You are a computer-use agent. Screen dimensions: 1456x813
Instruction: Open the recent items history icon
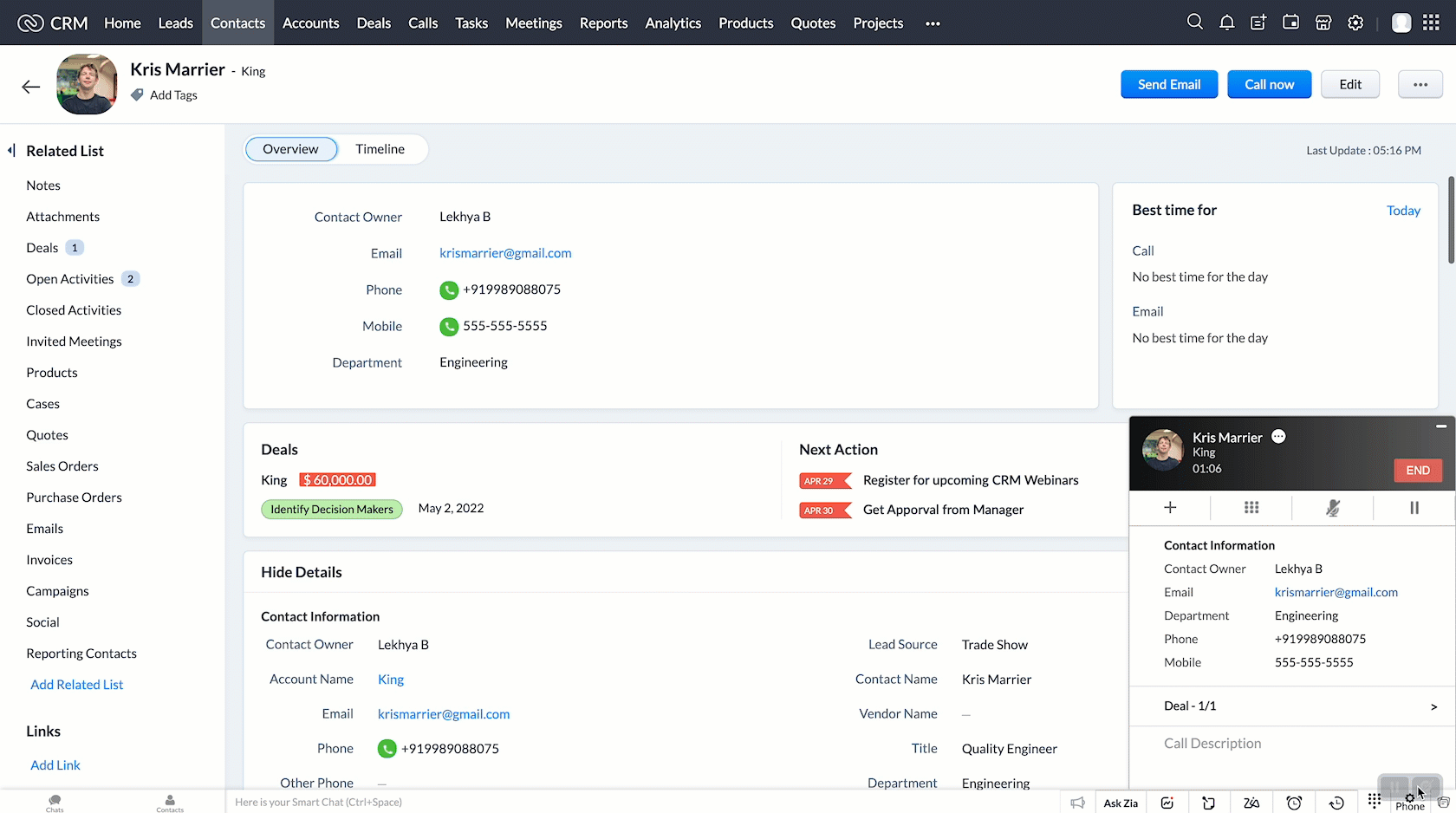pos(1336,803)
